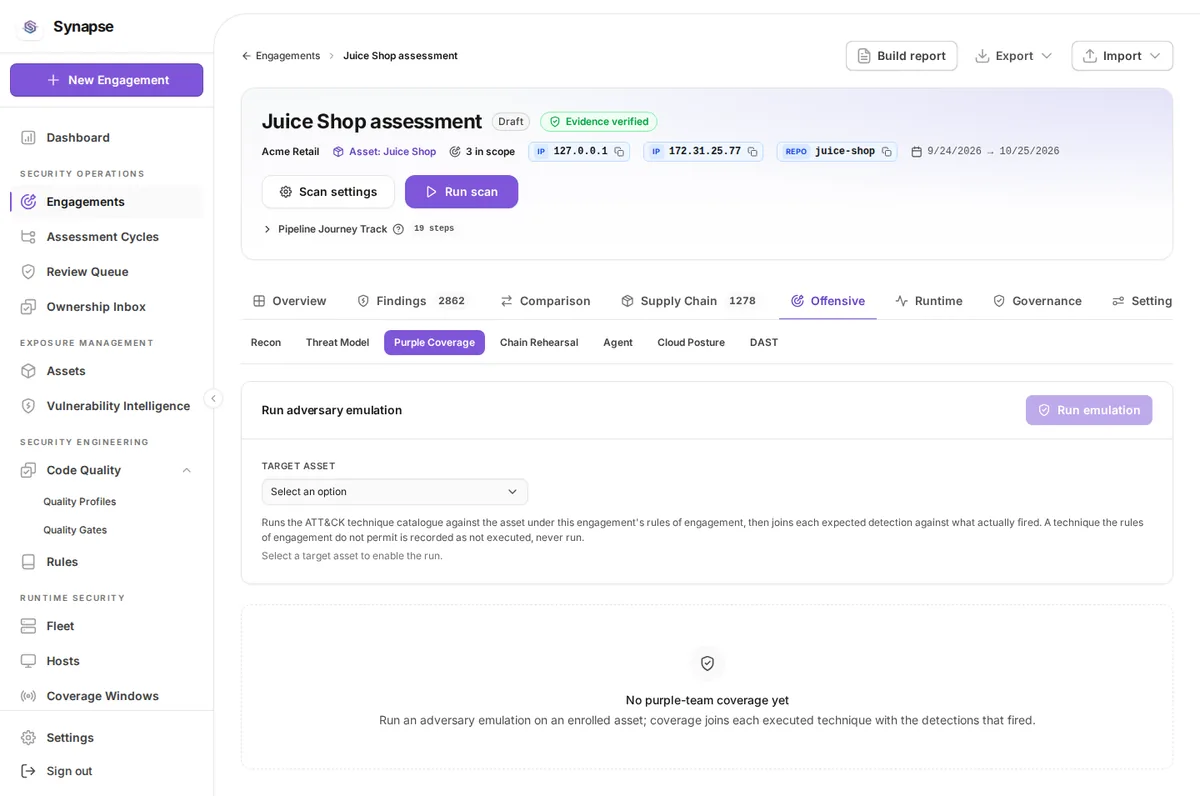Select the Threat Model sub-tab
The image size is (1200, 796).
pyautogui.click(x=337, y=342)
